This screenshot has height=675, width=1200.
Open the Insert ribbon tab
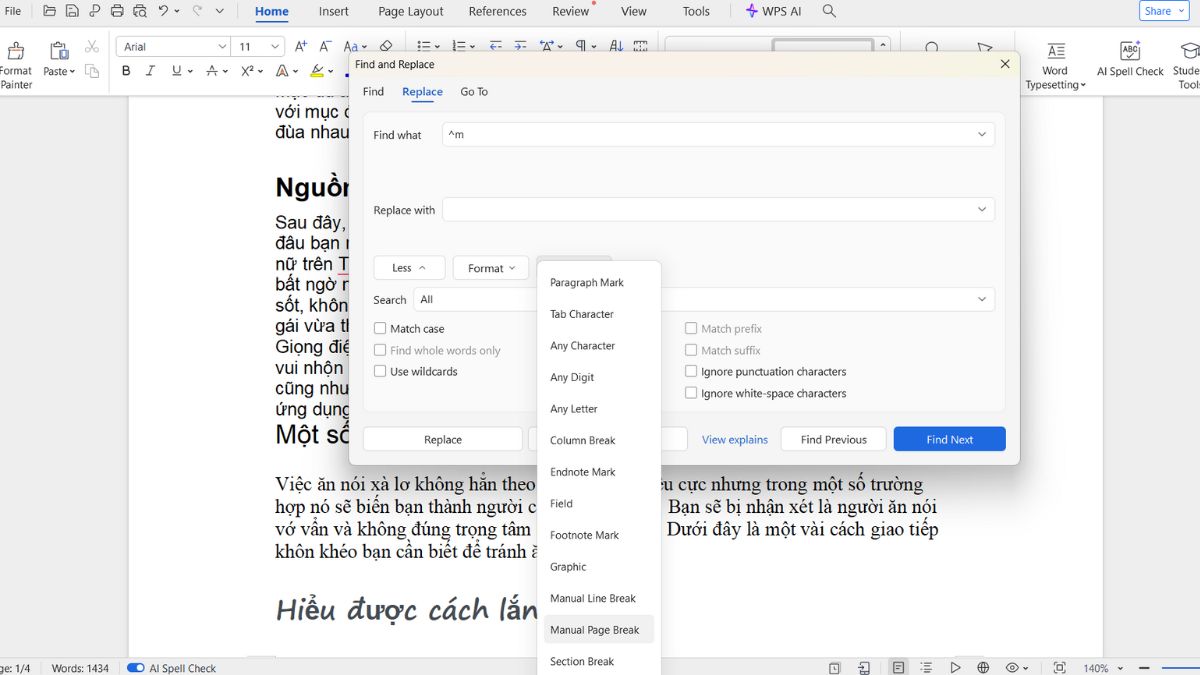(334, 11)
